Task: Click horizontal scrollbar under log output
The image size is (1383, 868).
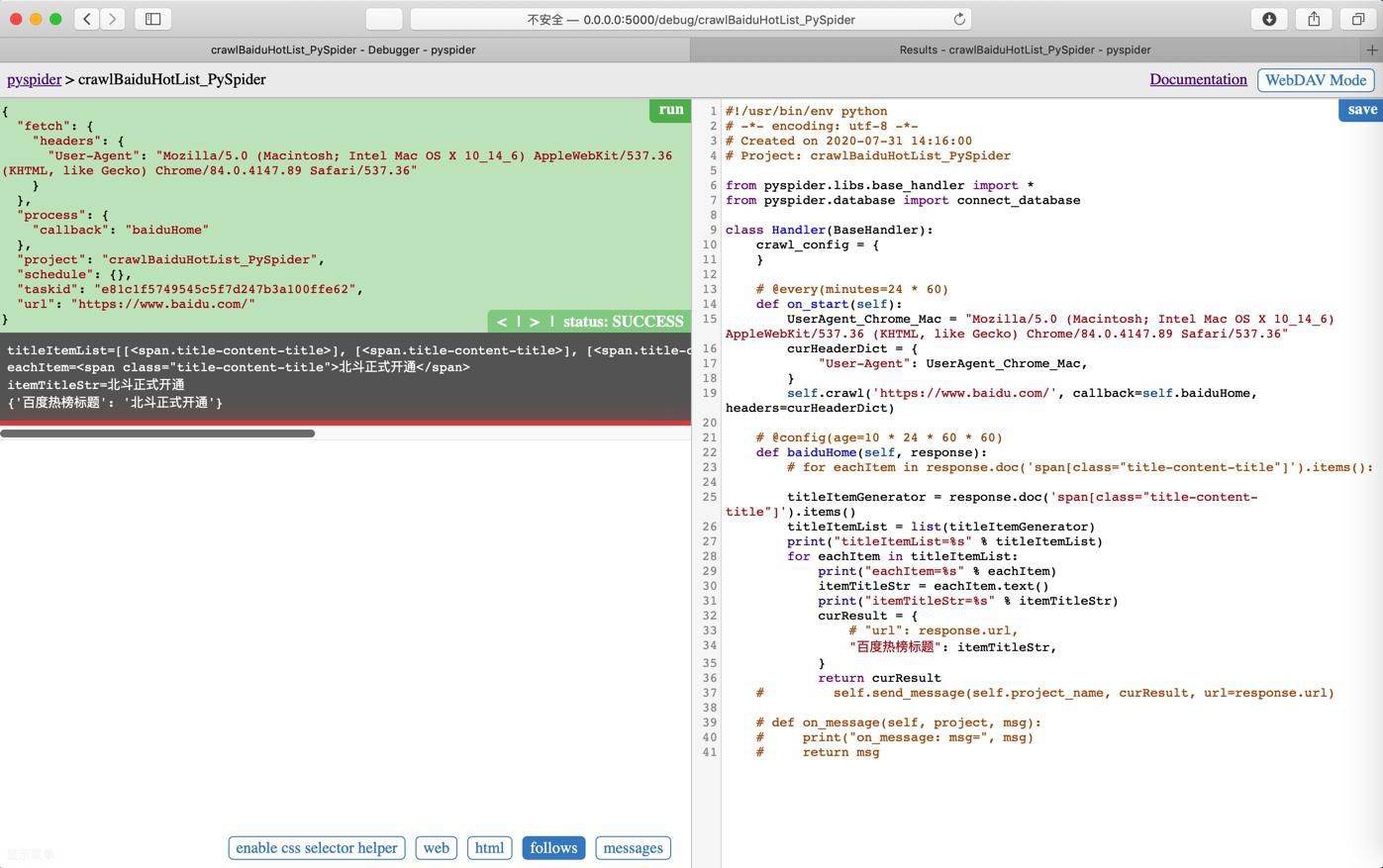Action: [x=157, y=433]
